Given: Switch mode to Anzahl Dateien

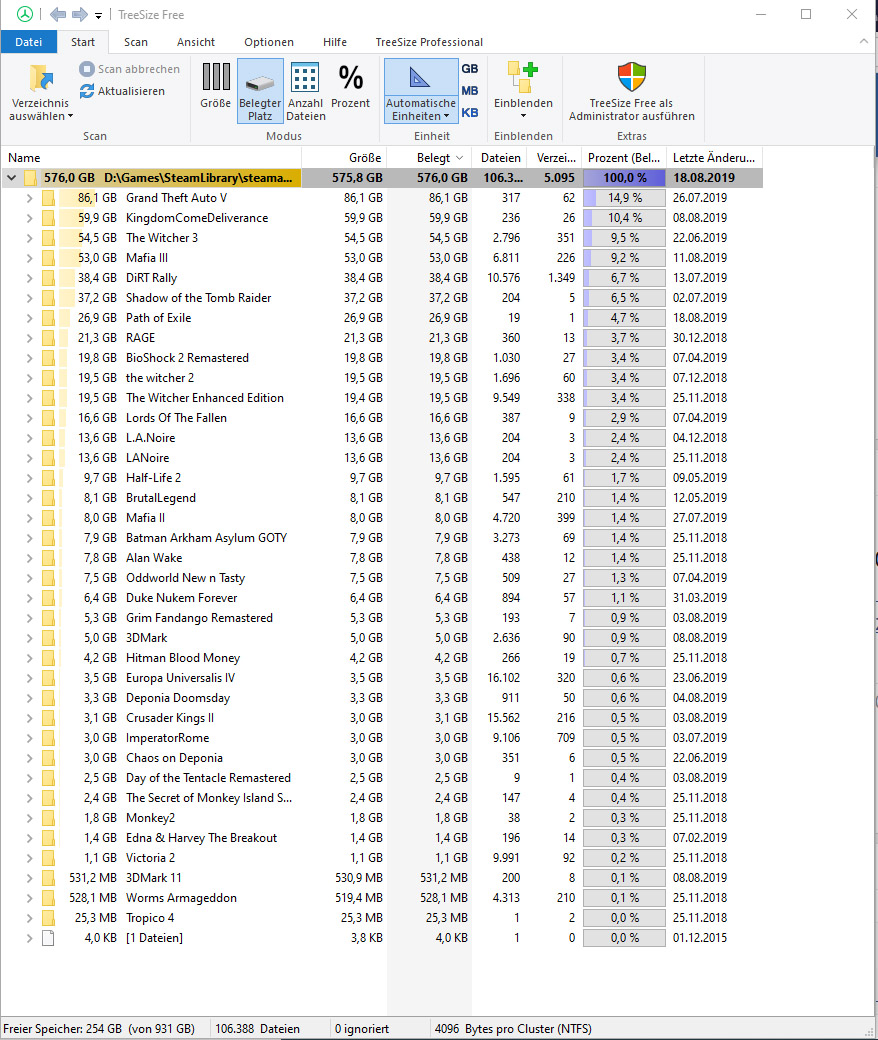Looking at the screenshot, I should click(305, 91).
